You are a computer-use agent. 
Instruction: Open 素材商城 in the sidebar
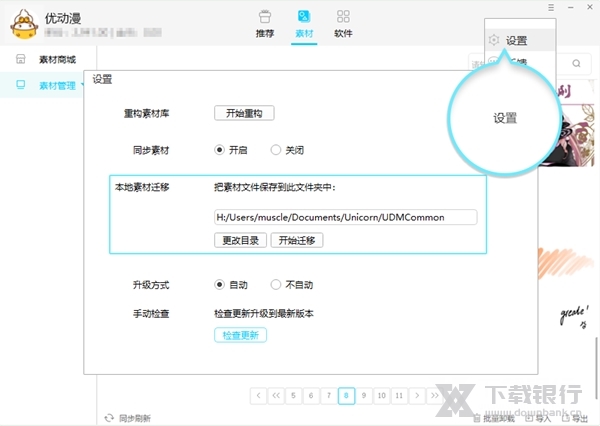point(48,59)
